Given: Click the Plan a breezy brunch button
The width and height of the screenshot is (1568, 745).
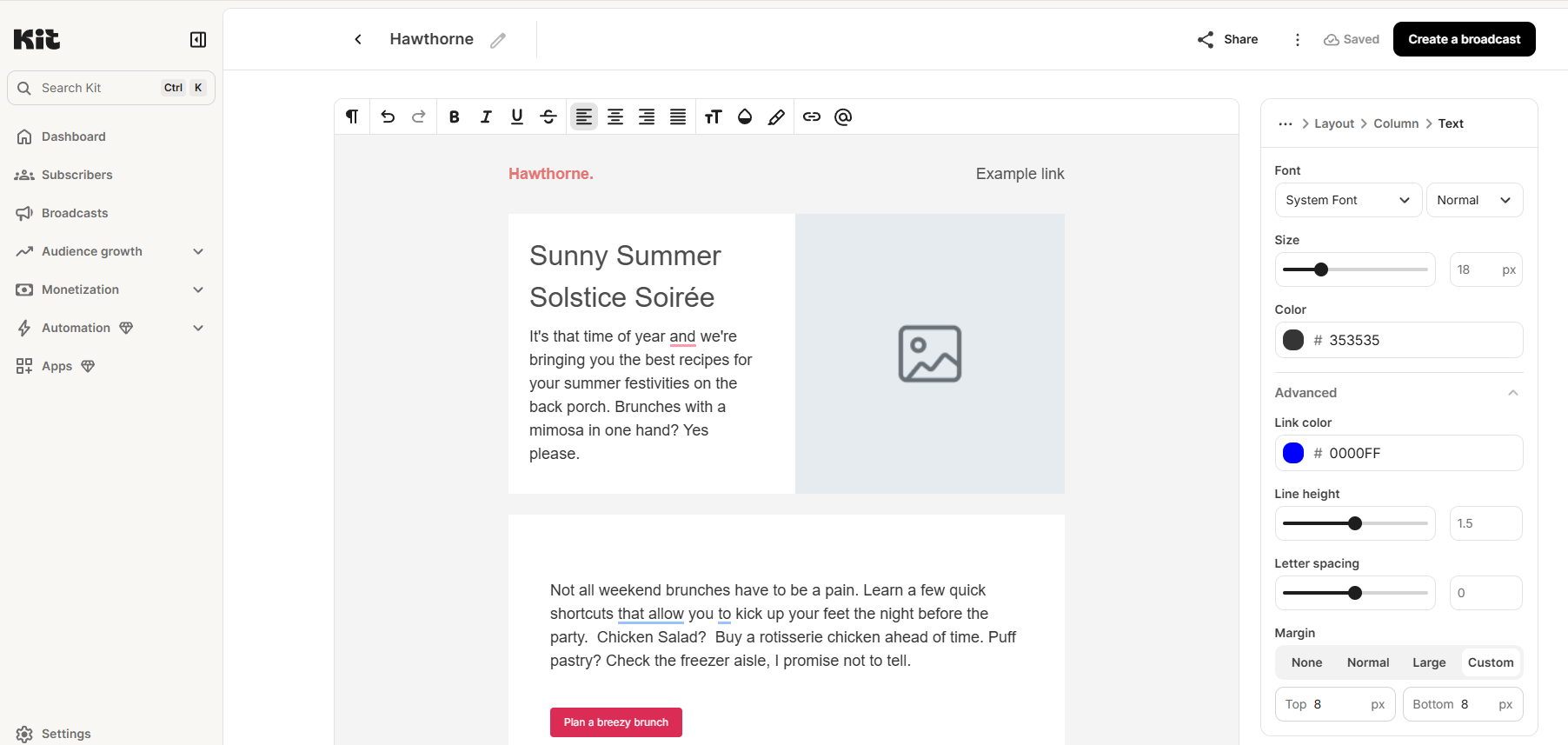Looking at the screenshot, I should coord(616,722).
